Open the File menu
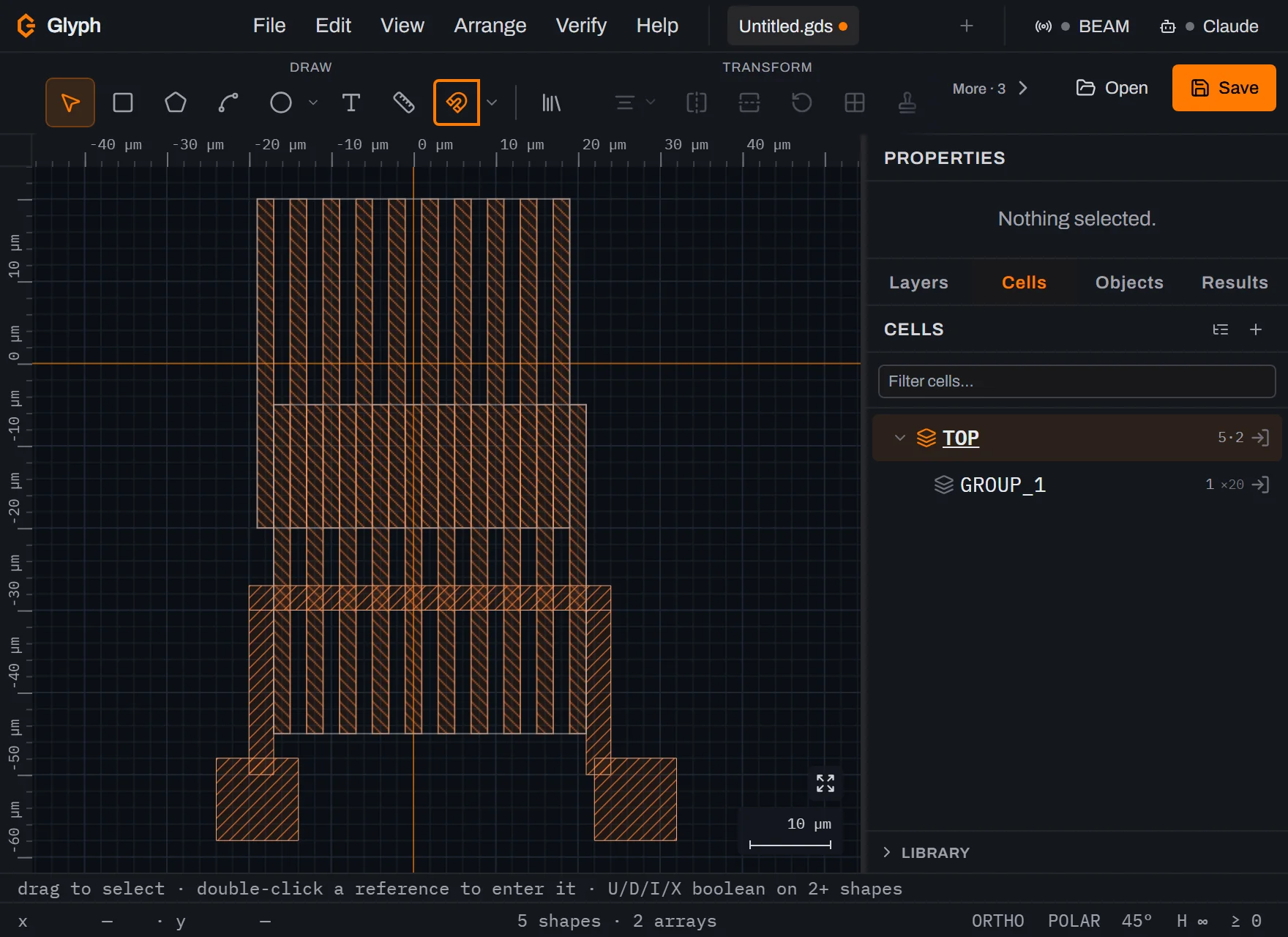This screenshot has width=1288, height=937. click(x=269, y=26)
